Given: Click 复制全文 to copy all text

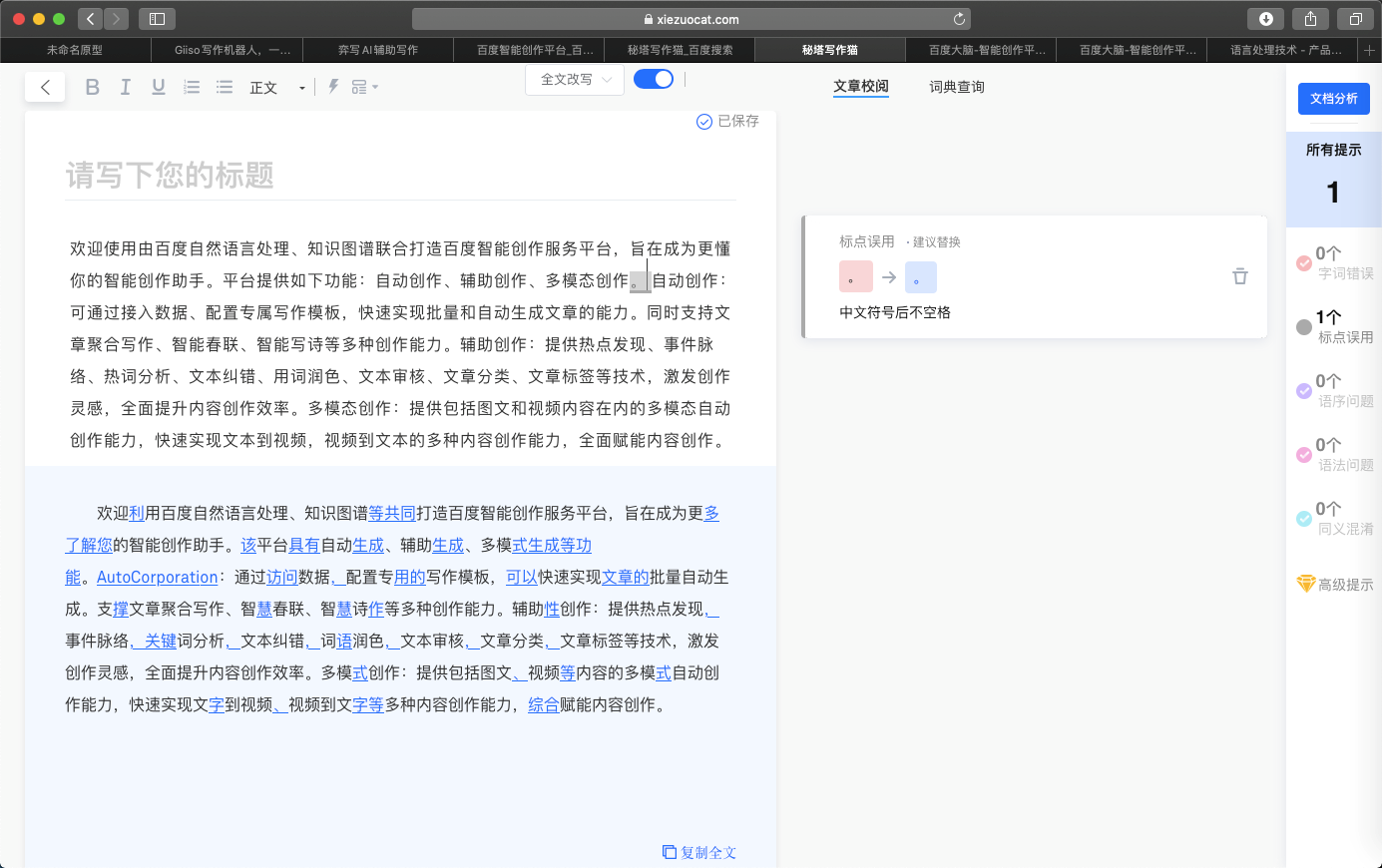Looking at the screenshot, I should (x=699, y=852).
